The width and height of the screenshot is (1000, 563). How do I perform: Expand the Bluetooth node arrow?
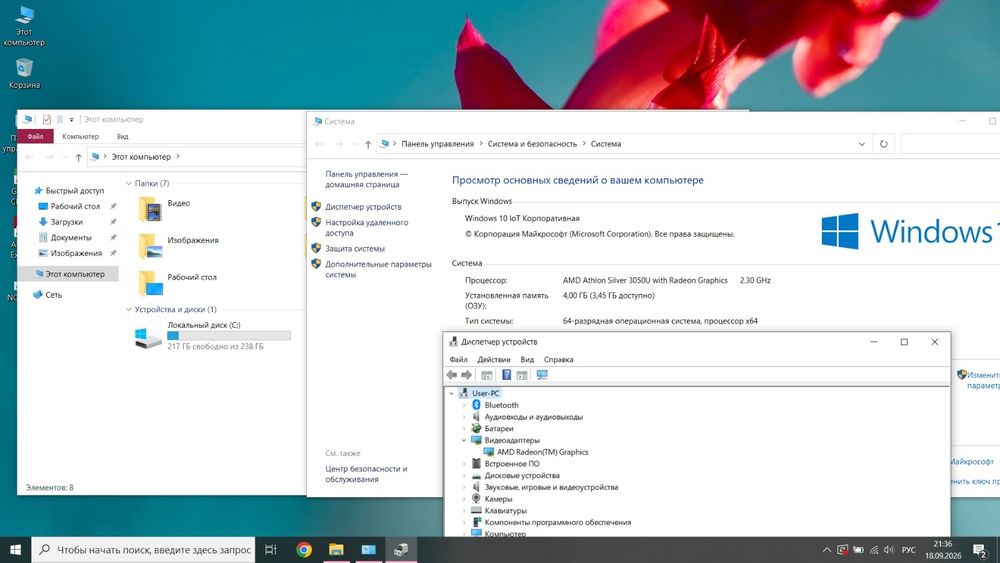pos(464,405)
